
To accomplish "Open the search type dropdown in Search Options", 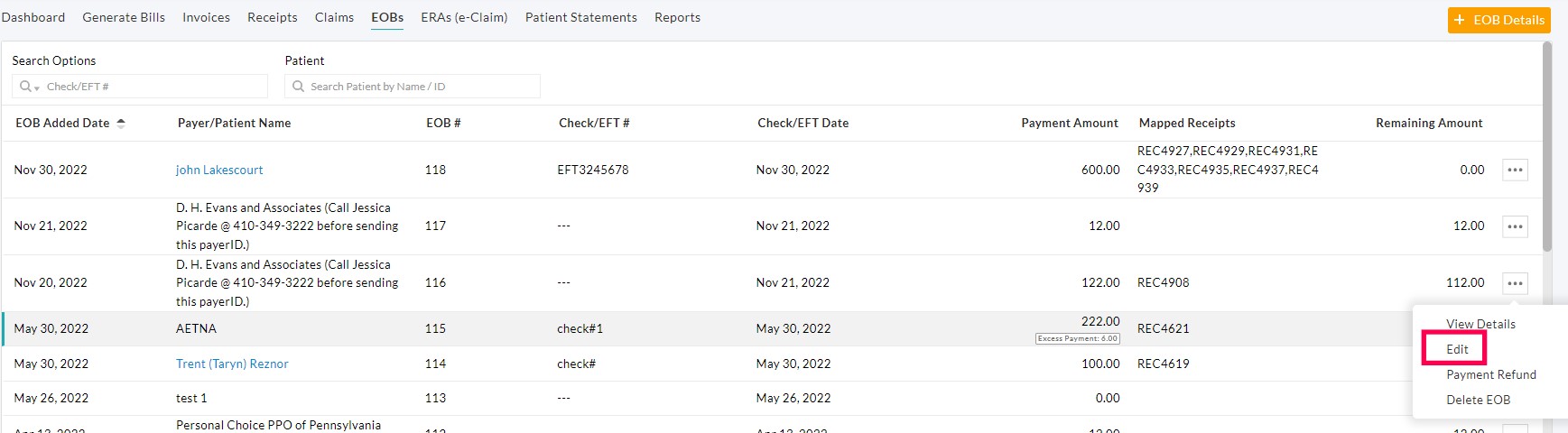I will 30,87.
